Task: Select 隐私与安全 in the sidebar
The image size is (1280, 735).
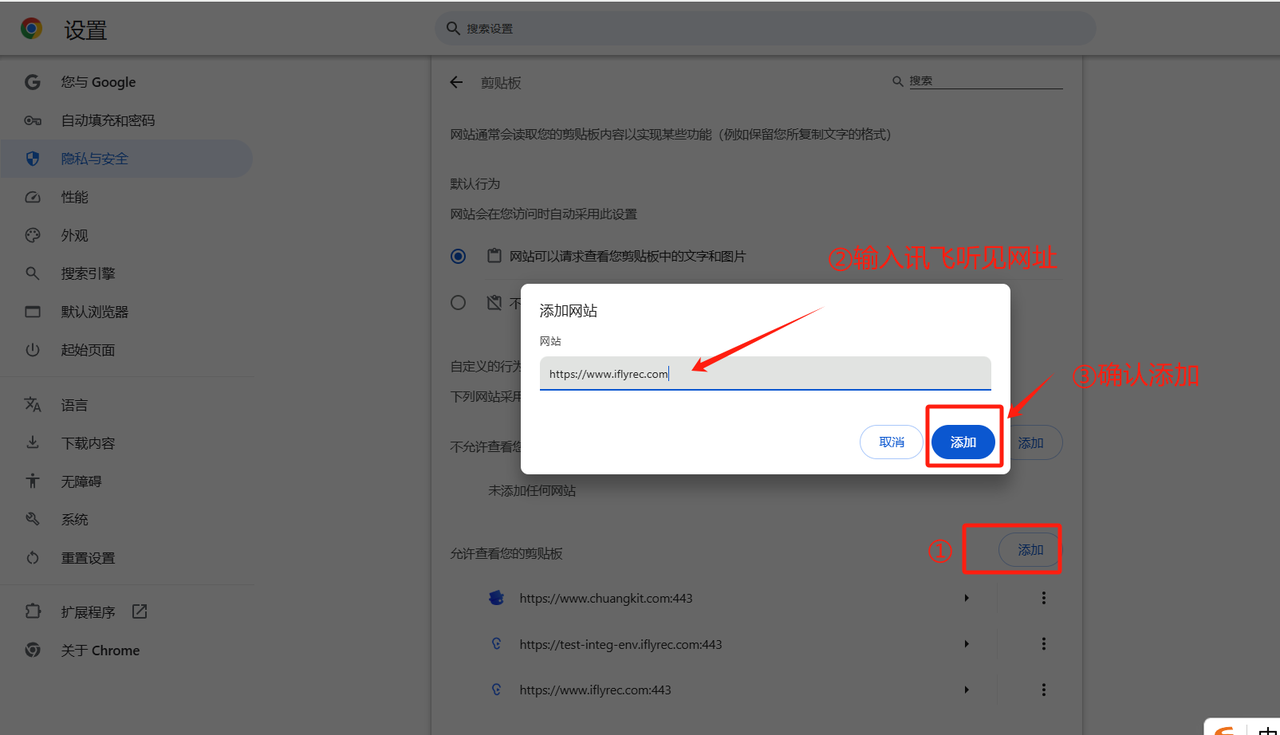Action: tap(126, 158)
